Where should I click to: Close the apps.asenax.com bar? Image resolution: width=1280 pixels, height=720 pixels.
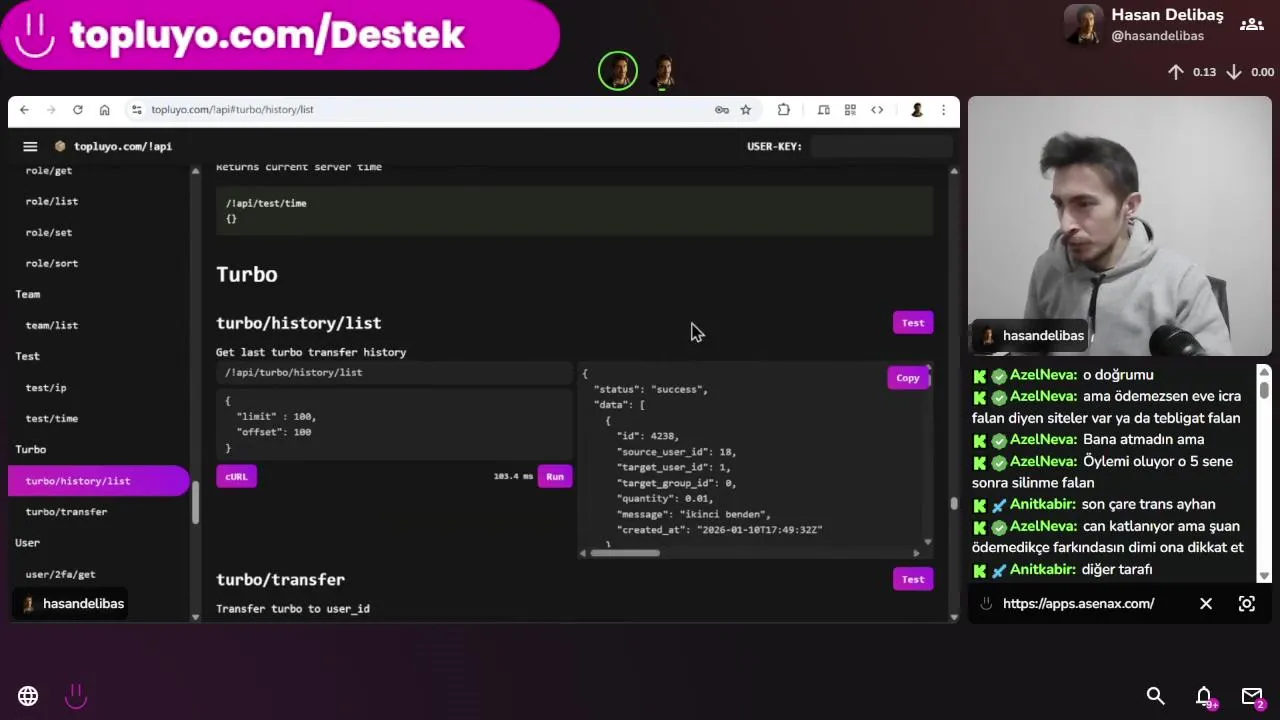tap(1206, 604)
